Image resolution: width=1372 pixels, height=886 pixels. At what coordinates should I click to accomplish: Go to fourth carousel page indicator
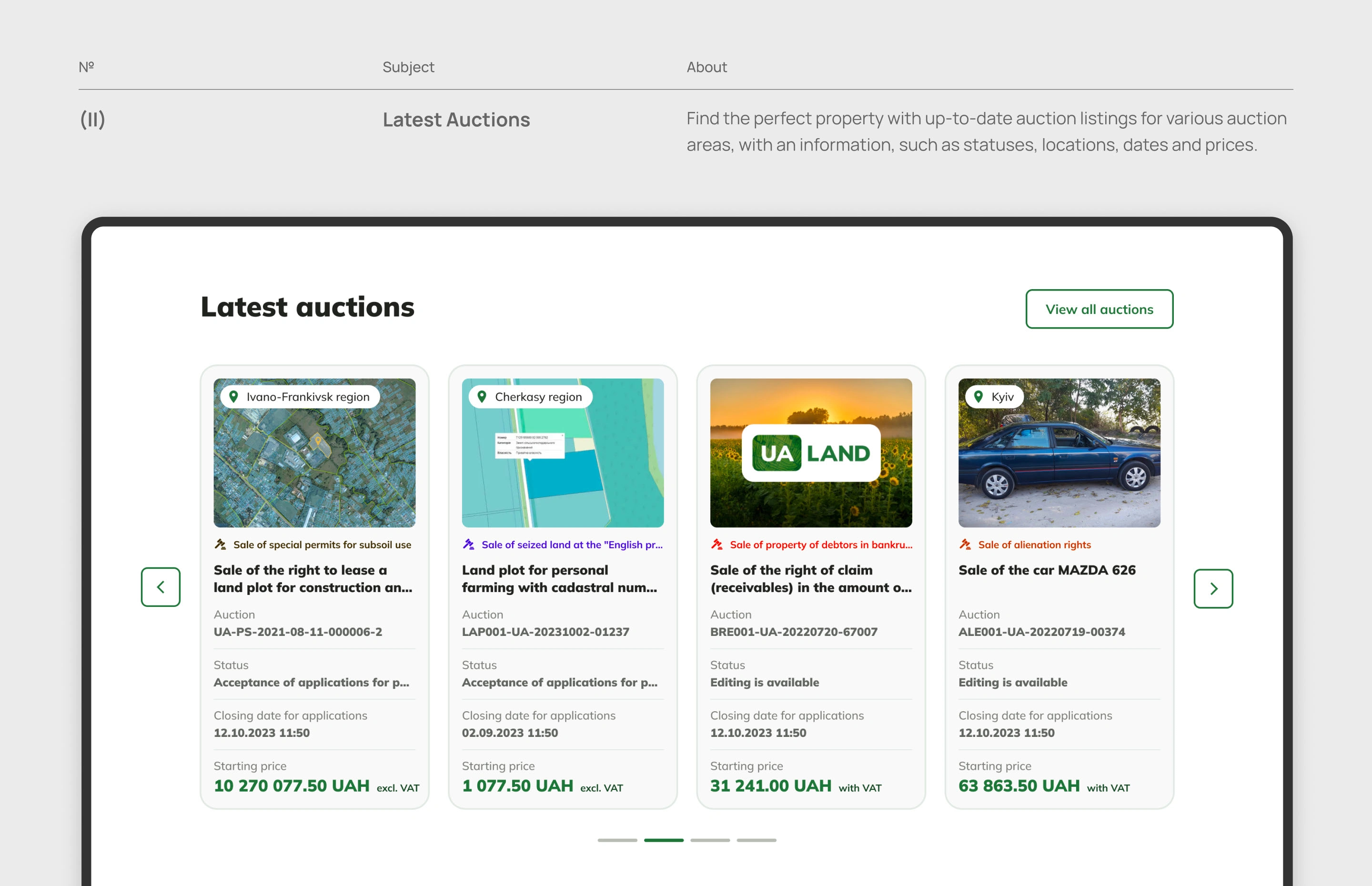pyautogui.click(x=757, y=840)
